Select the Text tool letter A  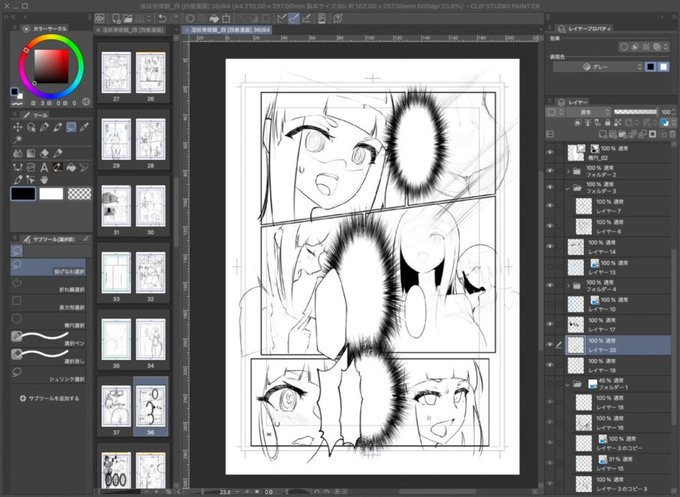click(44, 167)
